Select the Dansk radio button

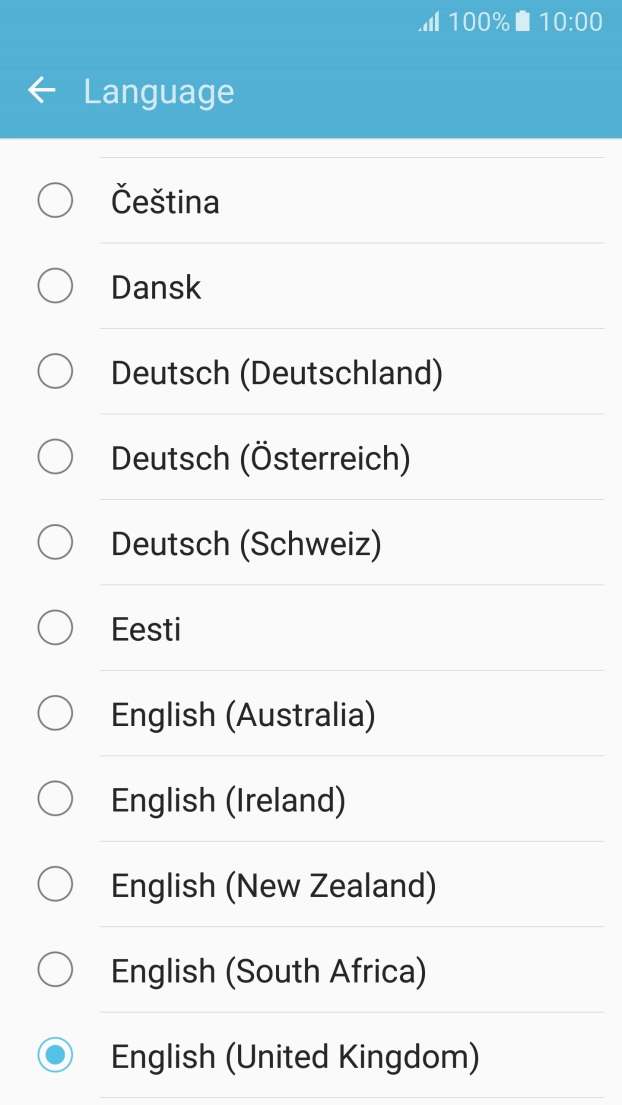tap(55, 285)
